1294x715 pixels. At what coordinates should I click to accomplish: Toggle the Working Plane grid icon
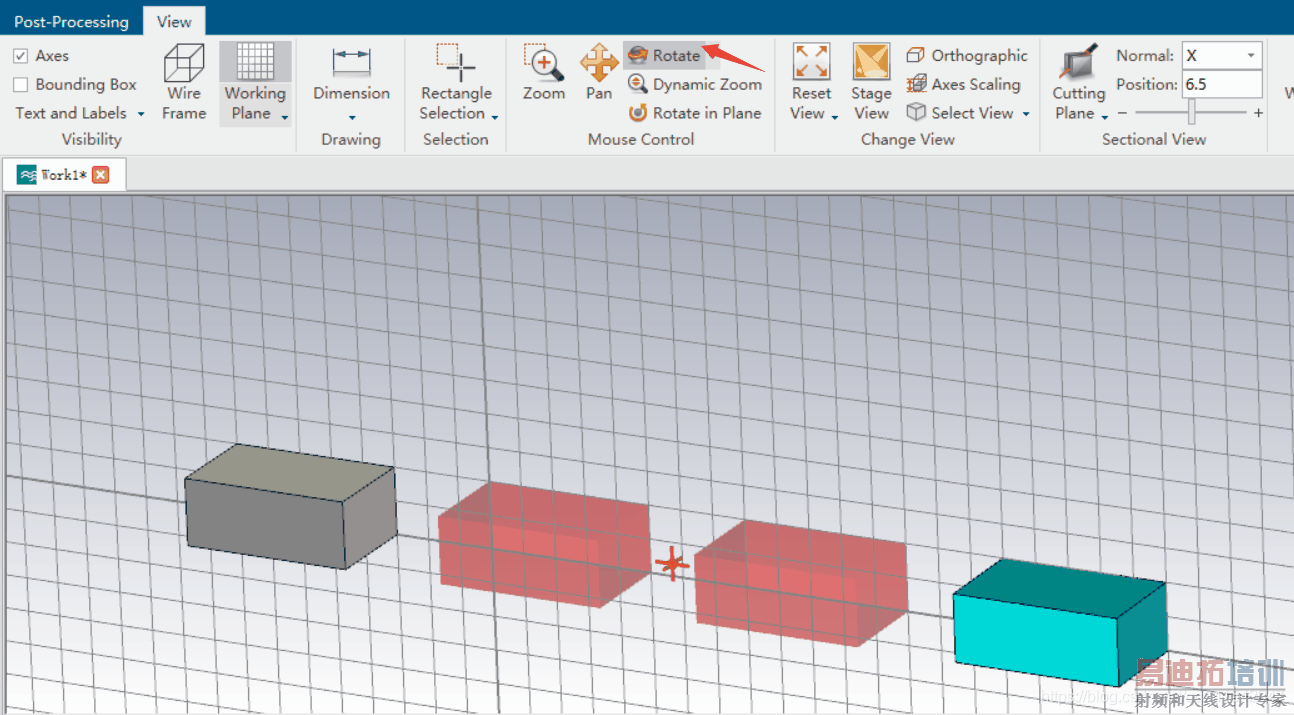(255, 62)
